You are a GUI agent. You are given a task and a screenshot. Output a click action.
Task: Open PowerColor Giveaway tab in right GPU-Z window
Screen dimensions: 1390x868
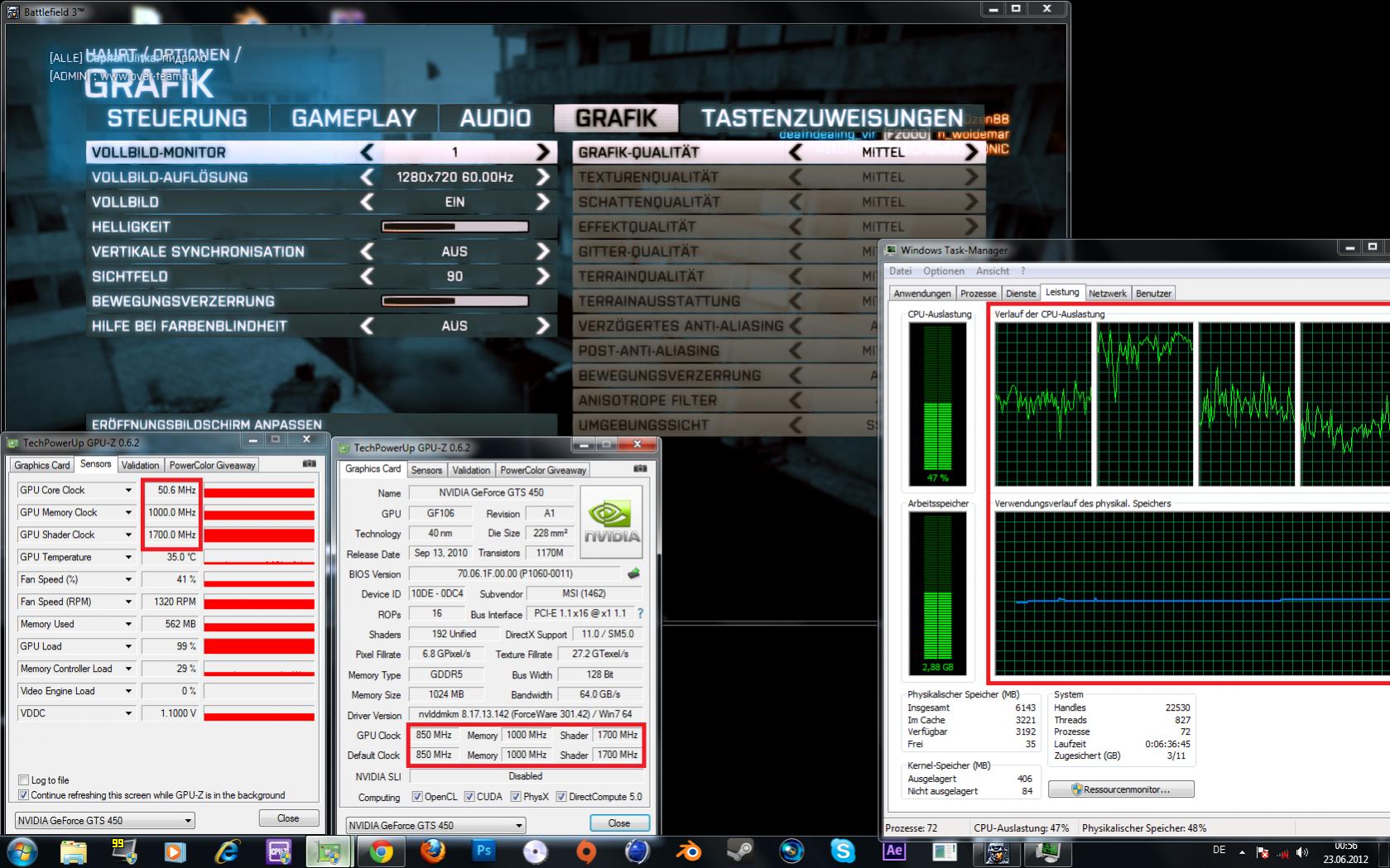click(543, 470)
